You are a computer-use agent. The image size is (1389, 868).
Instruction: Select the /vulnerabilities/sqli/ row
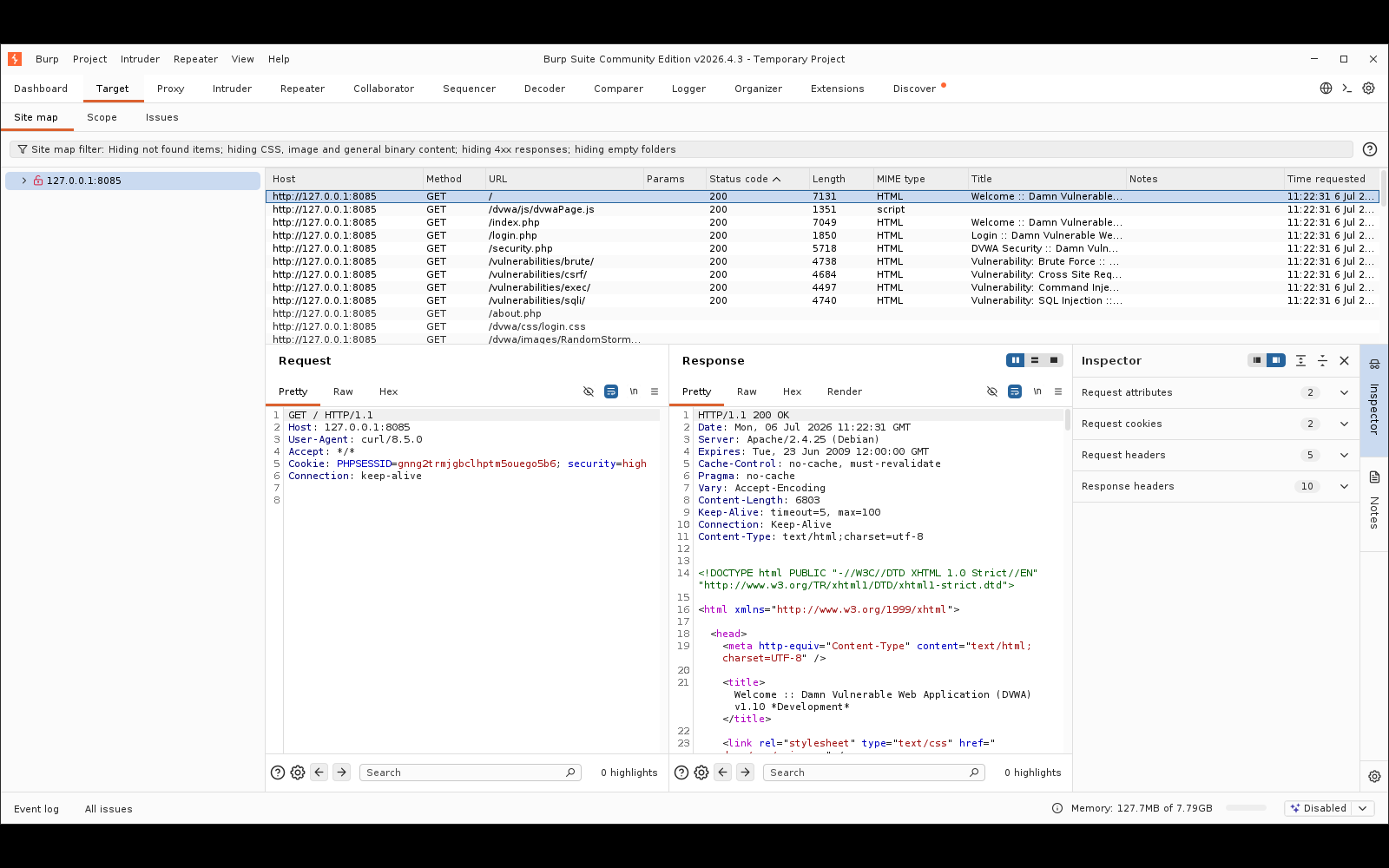coord(822,300)
